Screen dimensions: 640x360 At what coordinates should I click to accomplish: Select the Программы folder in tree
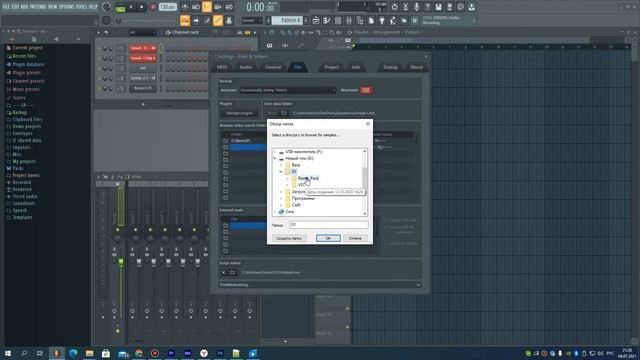[303, 198]
